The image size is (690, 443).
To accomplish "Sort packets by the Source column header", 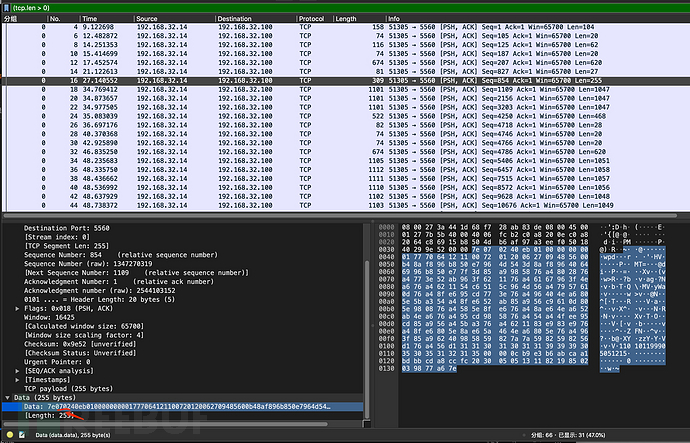I will coord(146,18).
